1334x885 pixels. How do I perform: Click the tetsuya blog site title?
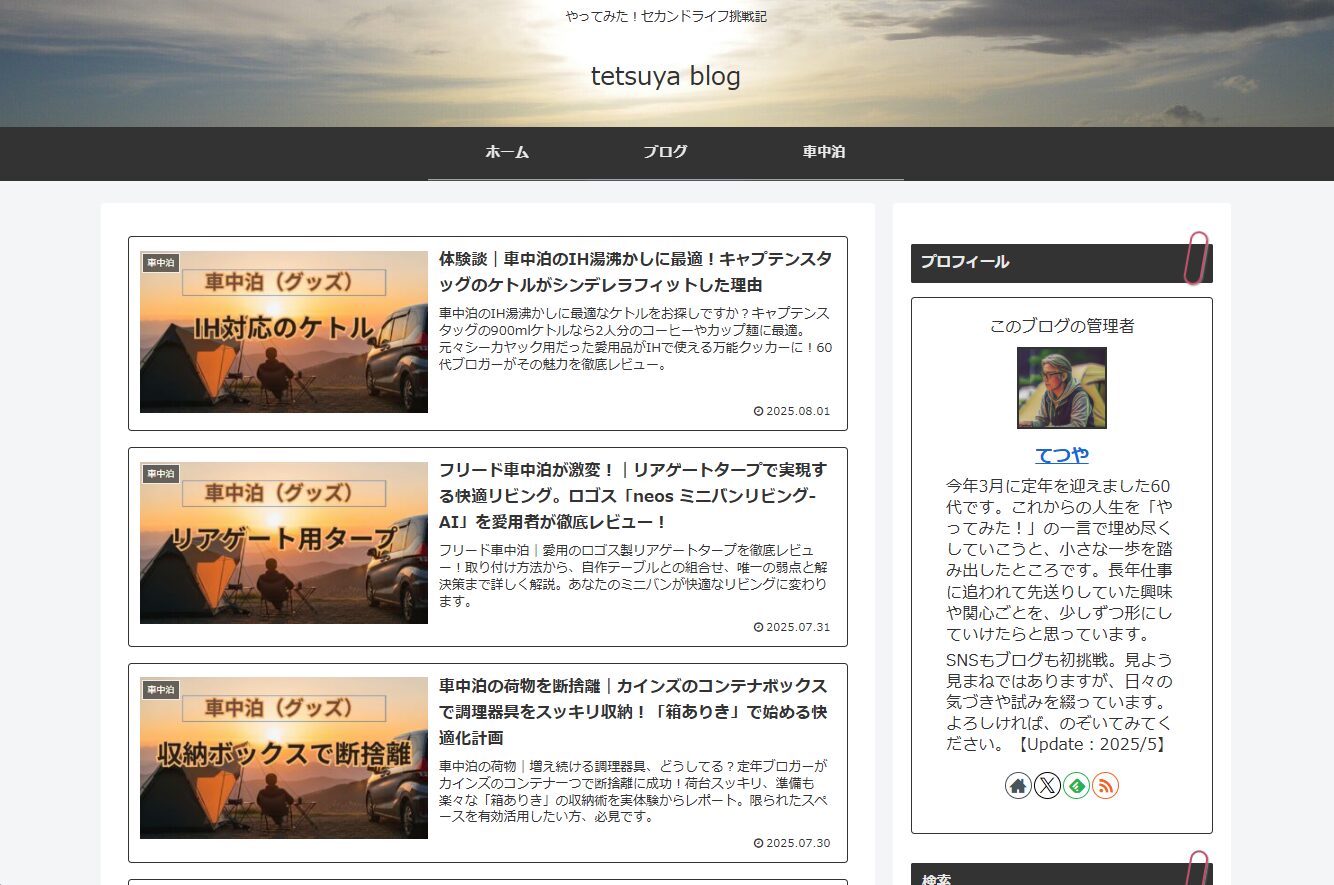coord(666,76)
